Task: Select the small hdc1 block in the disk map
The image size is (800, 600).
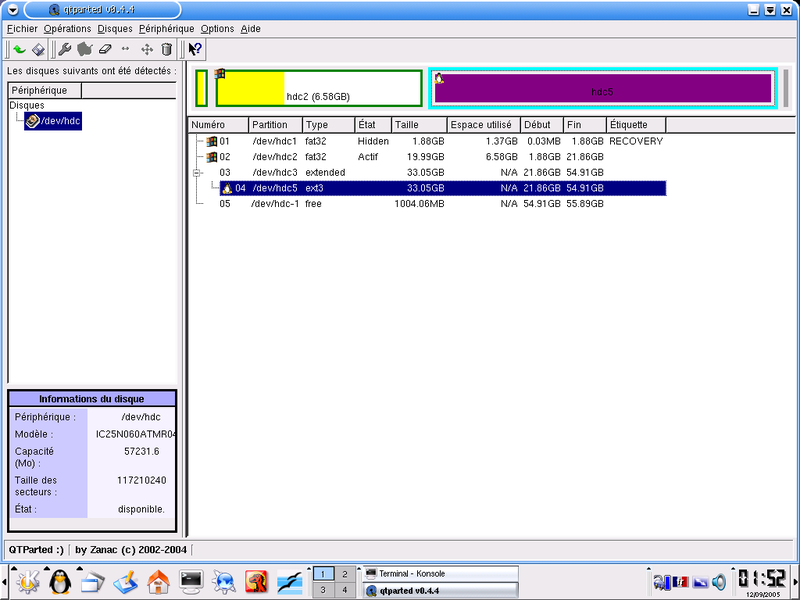Action: pyautogui.click(x=202, y=88)
